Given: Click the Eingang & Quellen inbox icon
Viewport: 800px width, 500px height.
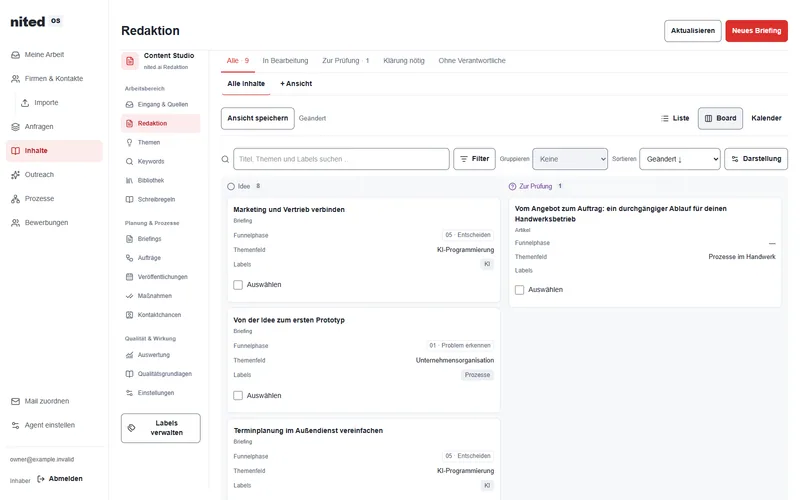Looking at the screenshot, I should tap(130, 104).
